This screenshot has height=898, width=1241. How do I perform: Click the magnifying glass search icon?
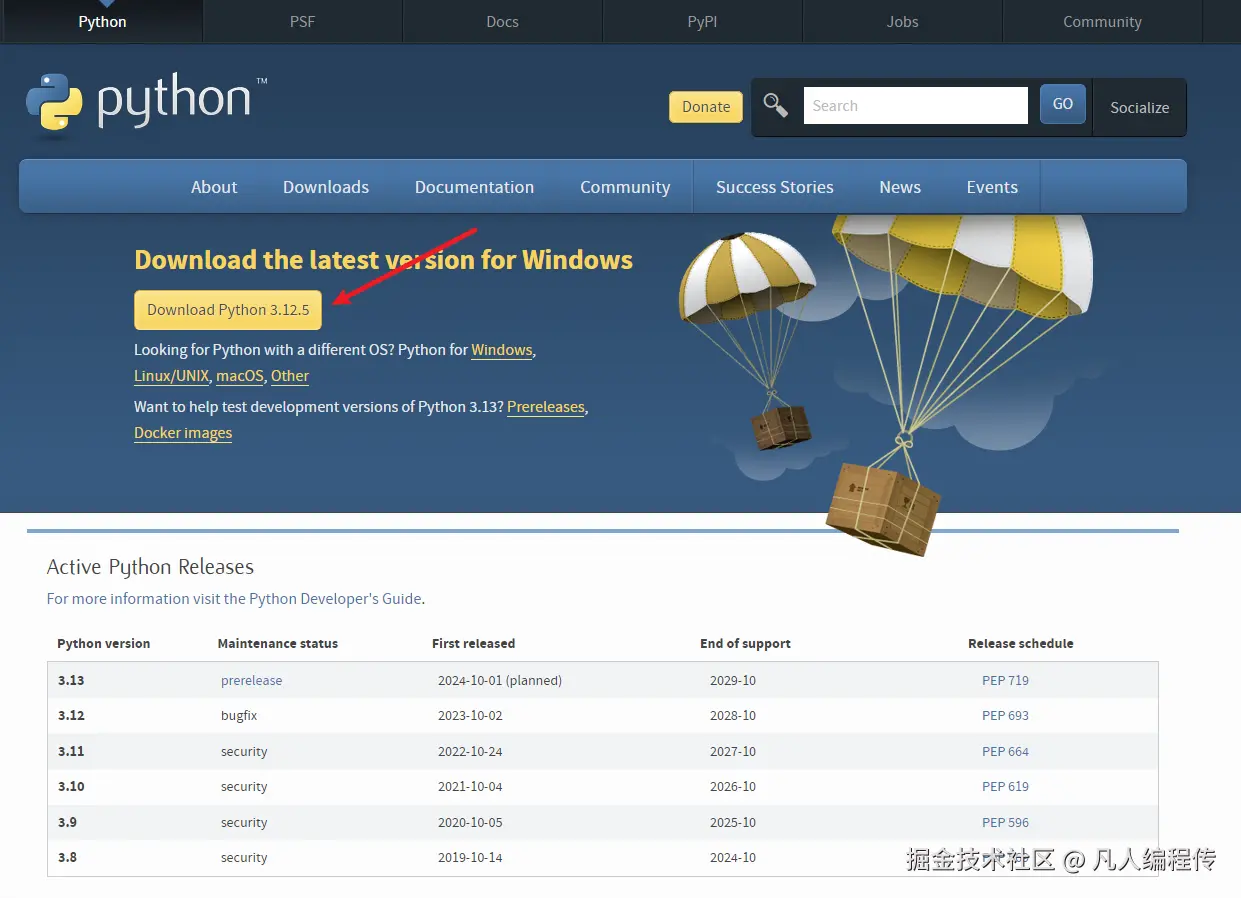click(776, 105)
